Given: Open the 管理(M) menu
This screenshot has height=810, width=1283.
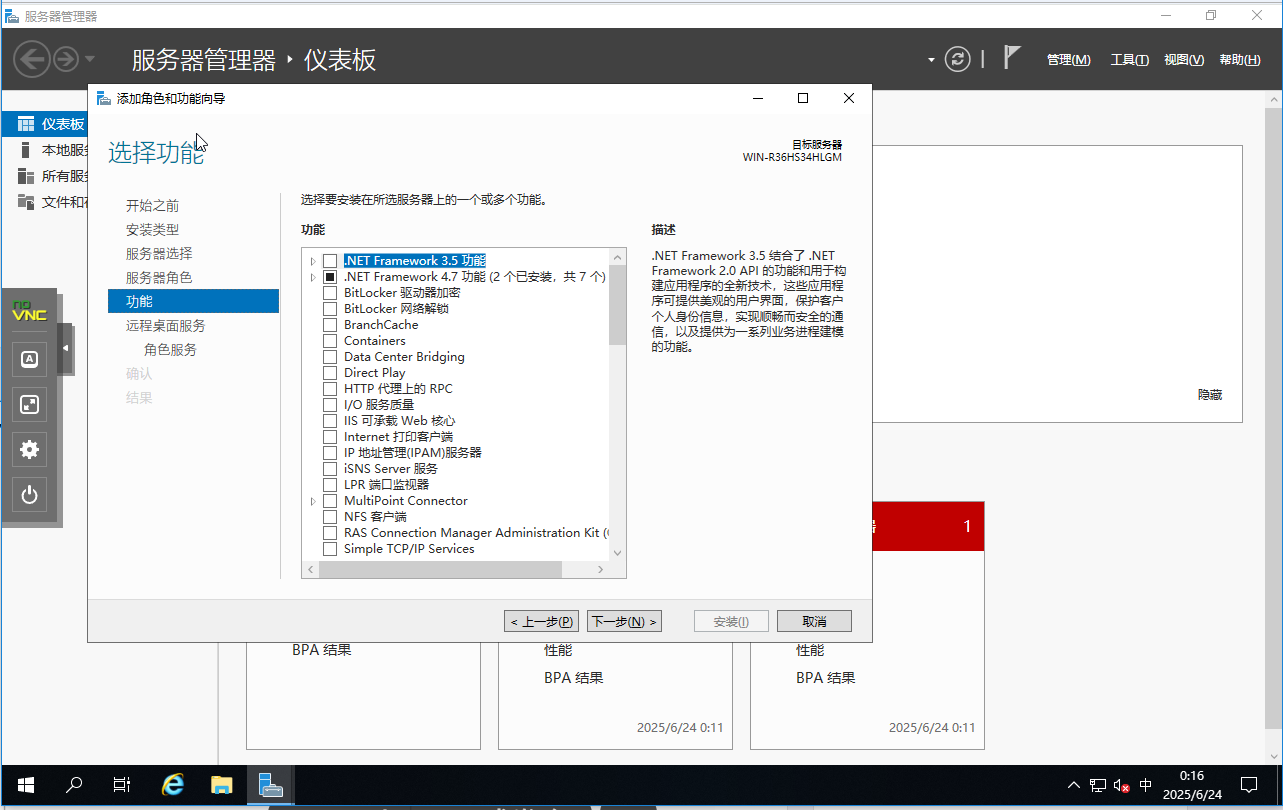Looking at the screenshot, I should 1068,60.
